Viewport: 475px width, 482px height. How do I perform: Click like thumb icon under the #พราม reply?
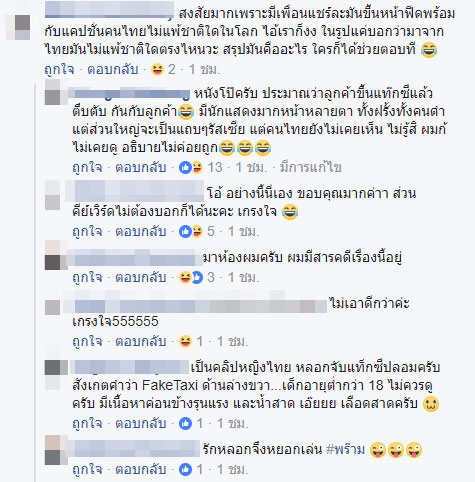point(185,469)
